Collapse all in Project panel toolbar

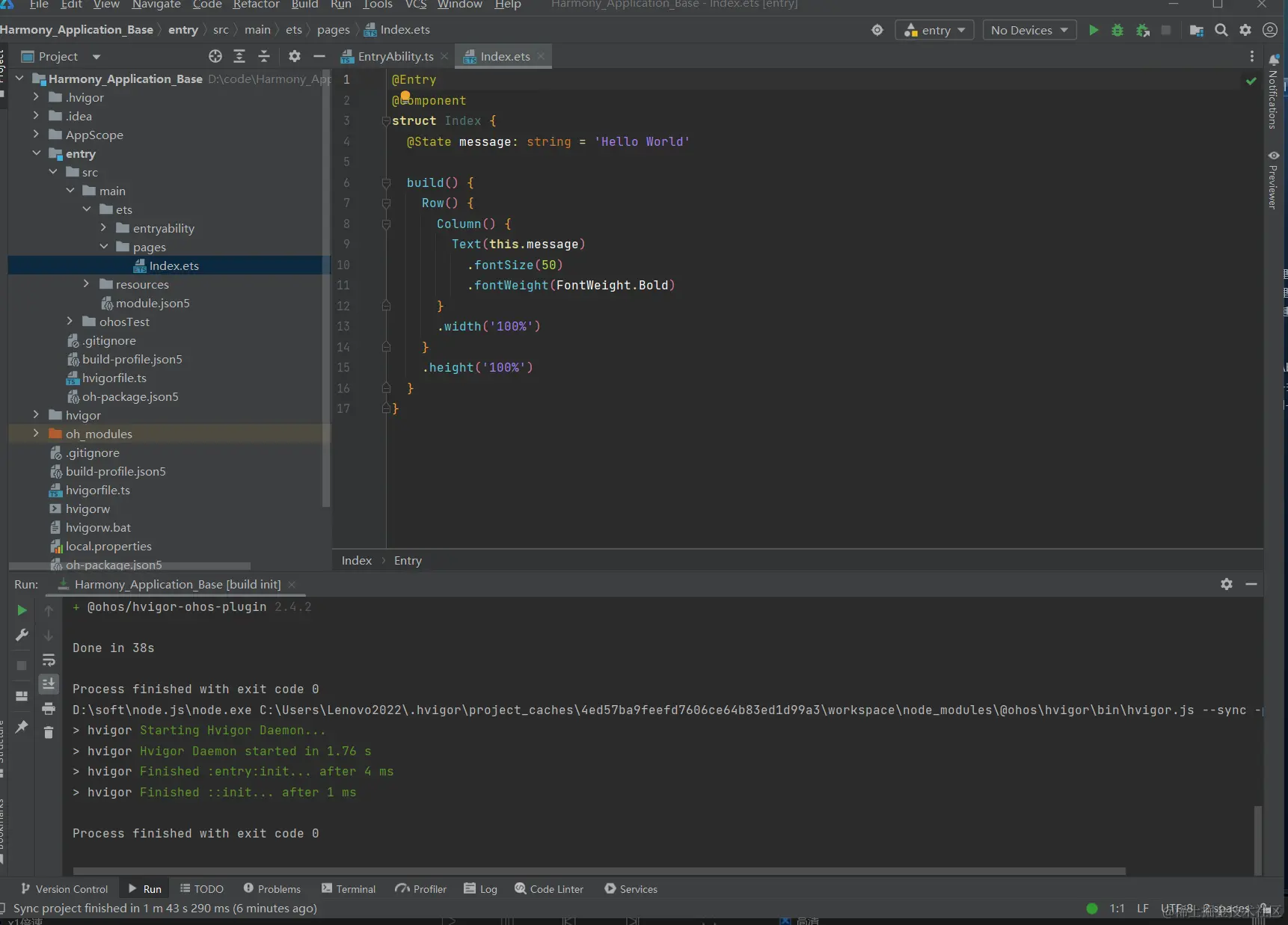264,57
